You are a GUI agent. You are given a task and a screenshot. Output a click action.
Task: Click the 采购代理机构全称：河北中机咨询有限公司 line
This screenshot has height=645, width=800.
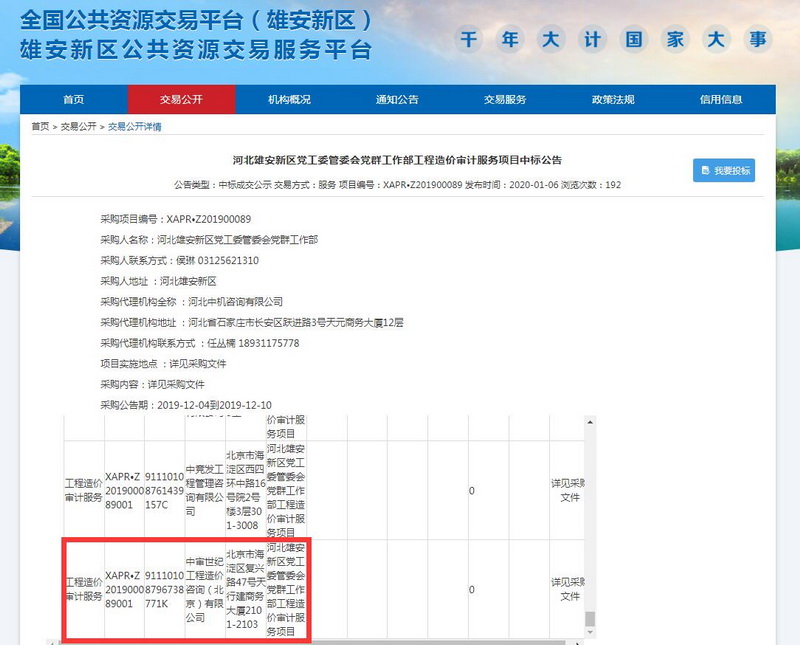coord(191,302)
